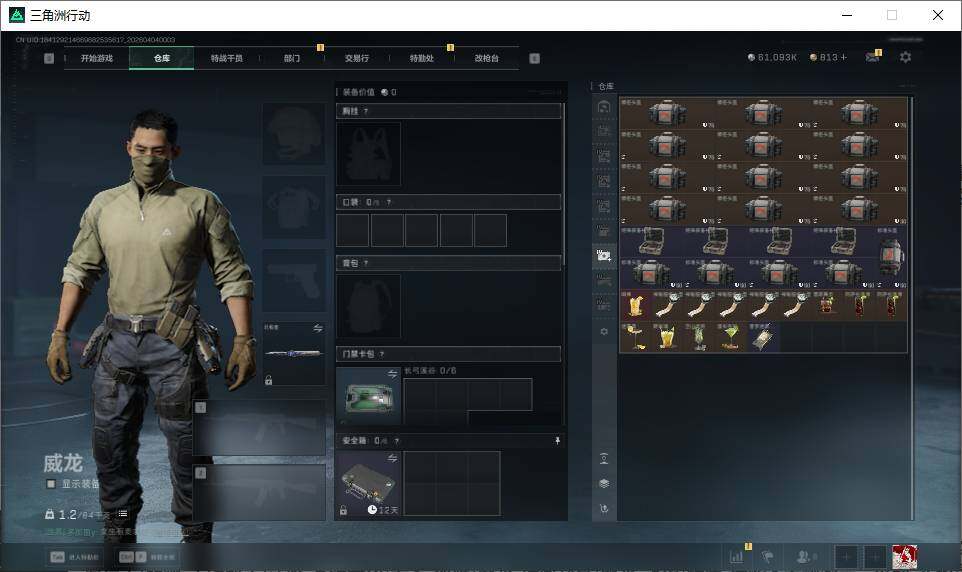
Task: Click the 813 + currency balance
Action: 828,57
